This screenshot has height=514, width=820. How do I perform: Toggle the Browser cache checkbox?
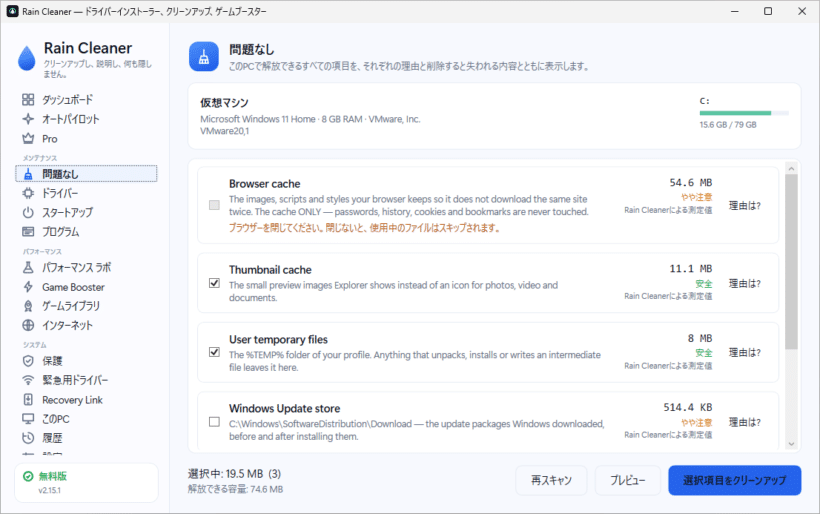pyautogui.click(x=214, y=205)
